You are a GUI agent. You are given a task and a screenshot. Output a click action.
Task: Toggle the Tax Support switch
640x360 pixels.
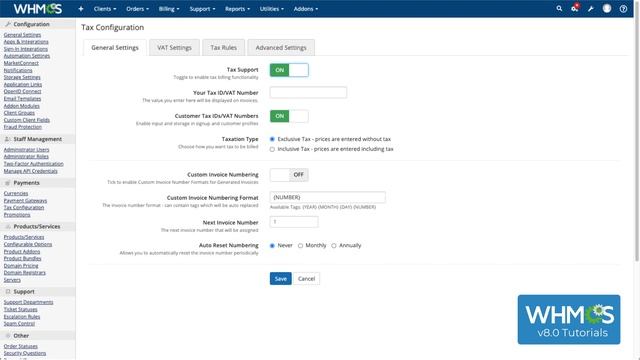(x=289, y=70)
